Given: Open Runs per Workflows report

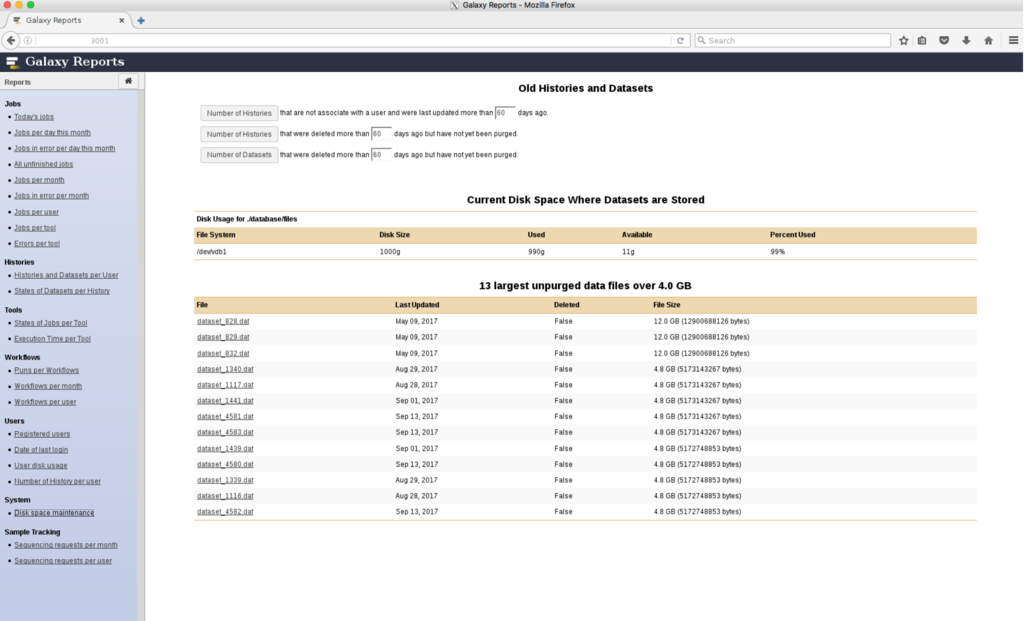Looking at the screenshot, I should point(46,370).
